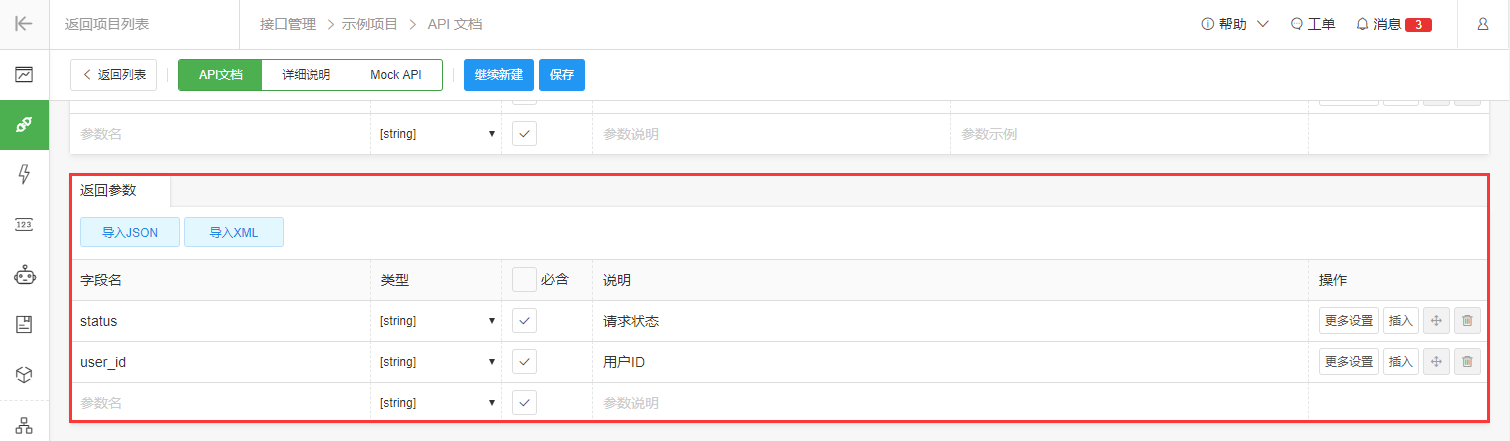This screenshot has width=1510, height=441.
Task: Open the type dropdown for user_id field
Action: tap(437, 362)
